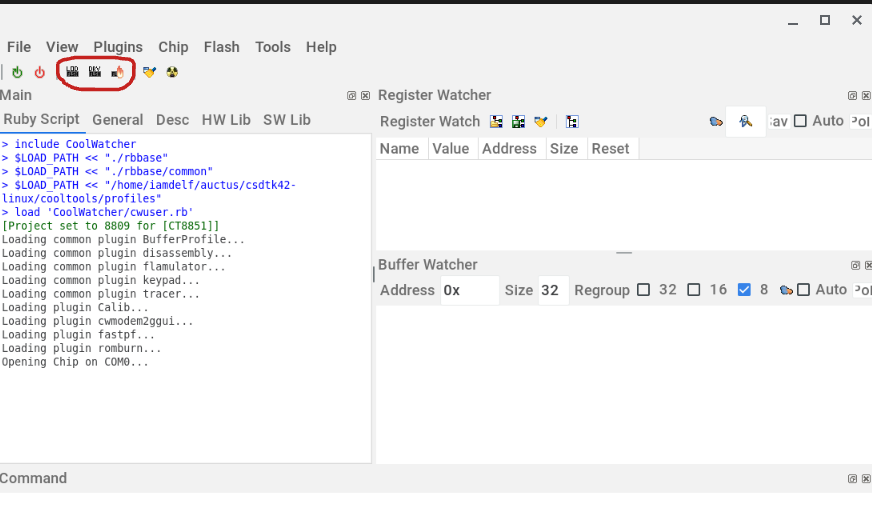Switch to the General tab

pyautogui.click(x=117, y=120)
